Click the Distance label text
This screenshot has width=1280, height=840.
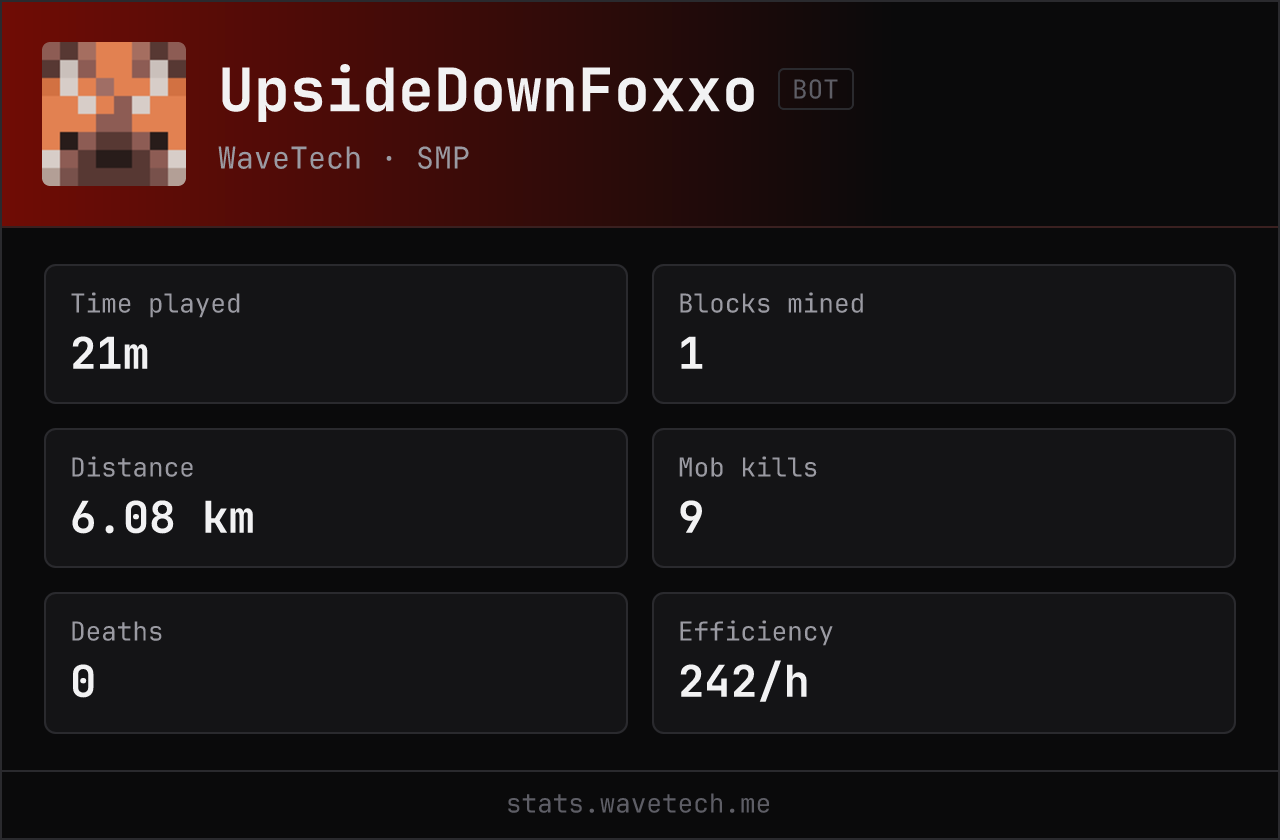(132, 467)
